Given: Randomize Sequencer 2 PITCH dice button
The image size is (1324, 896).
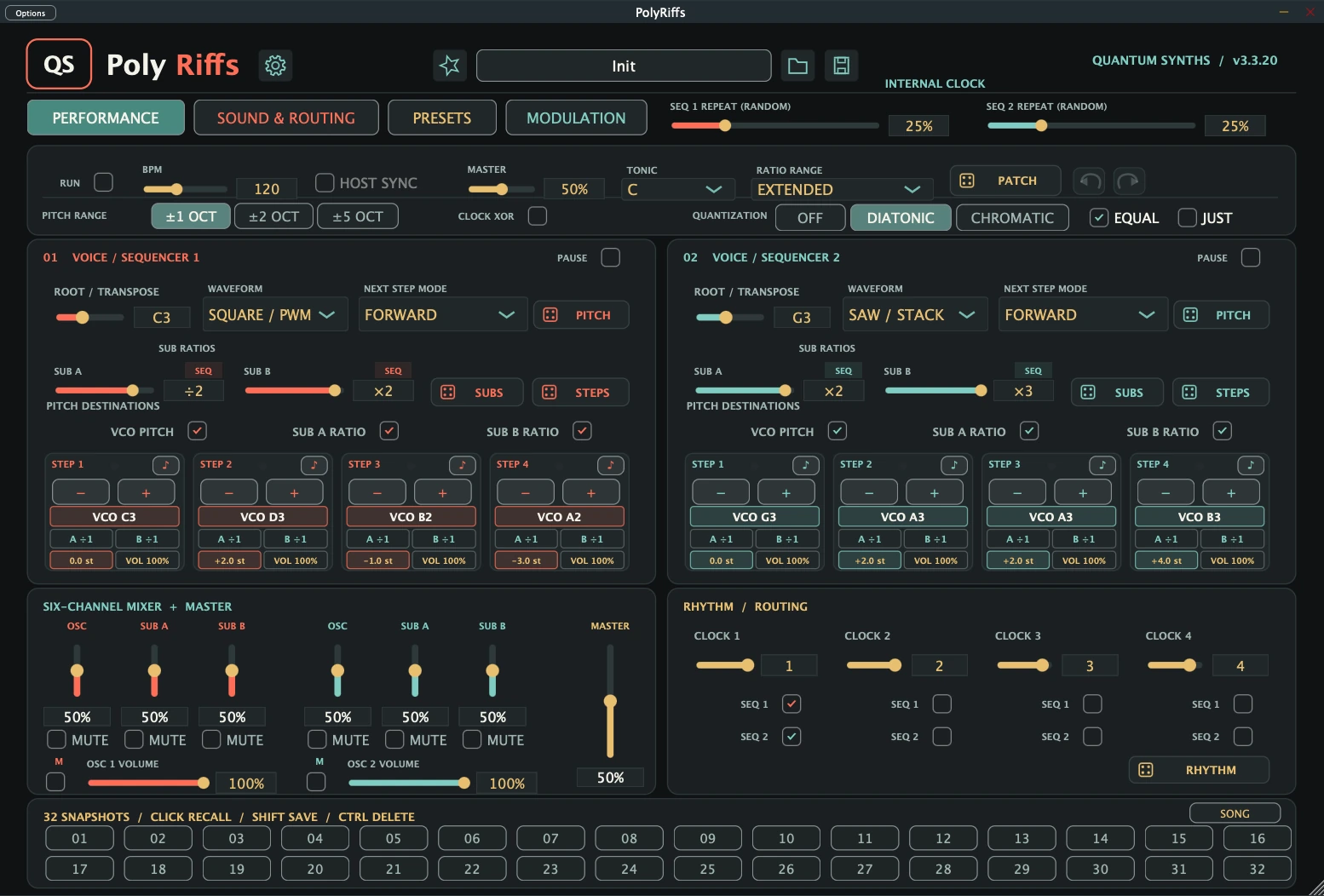Looking at the screenshot, I should point(1221,315).
